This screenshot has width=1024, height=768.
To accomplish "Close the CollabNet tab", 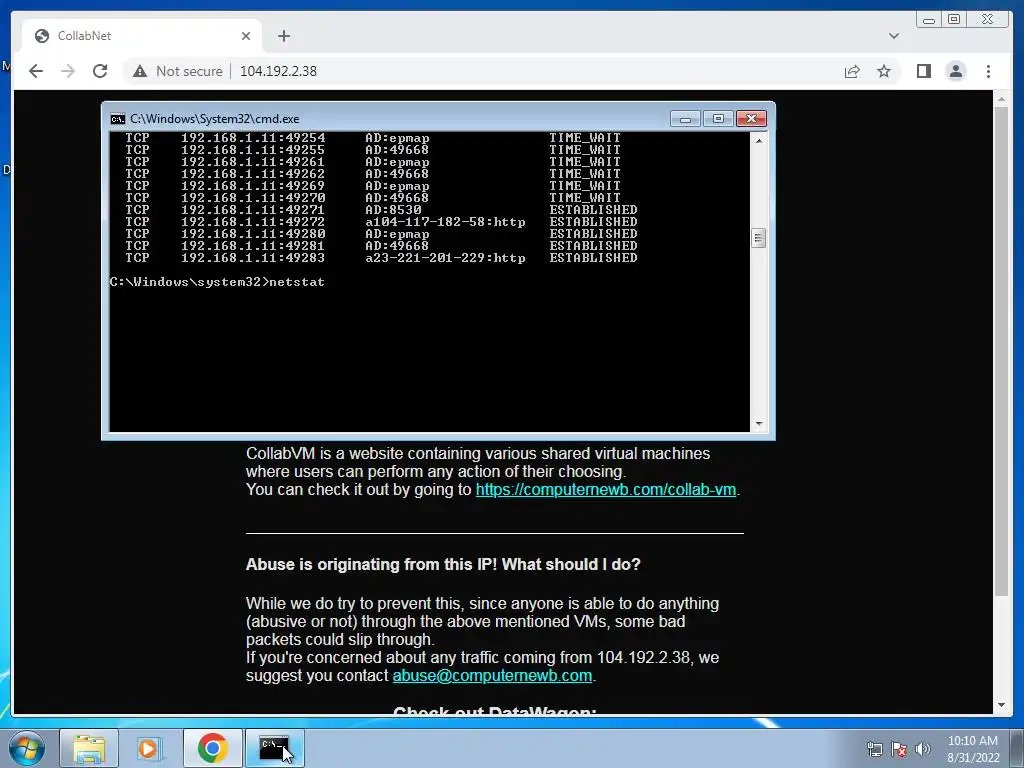I will click(x=246, y=36).
